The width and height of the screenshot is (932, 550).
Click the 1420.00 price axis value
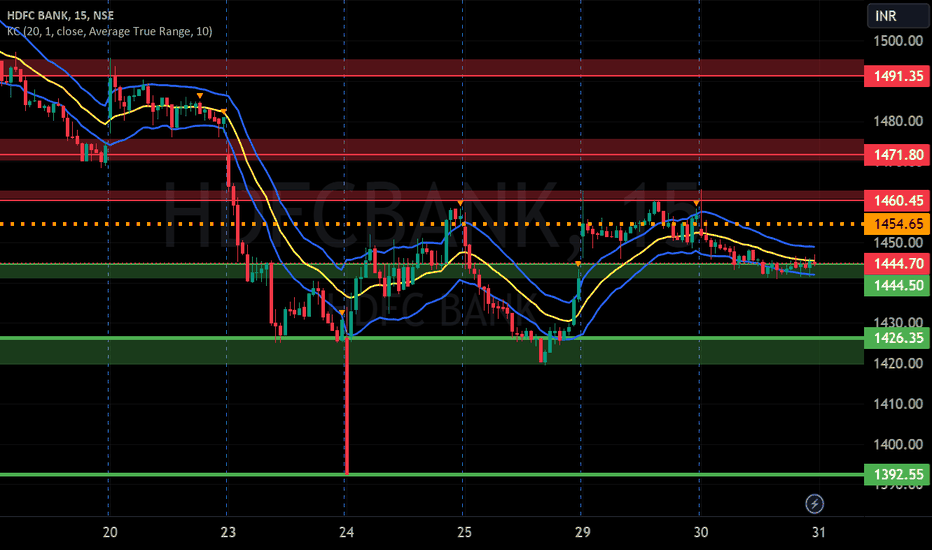click(898, 363)
